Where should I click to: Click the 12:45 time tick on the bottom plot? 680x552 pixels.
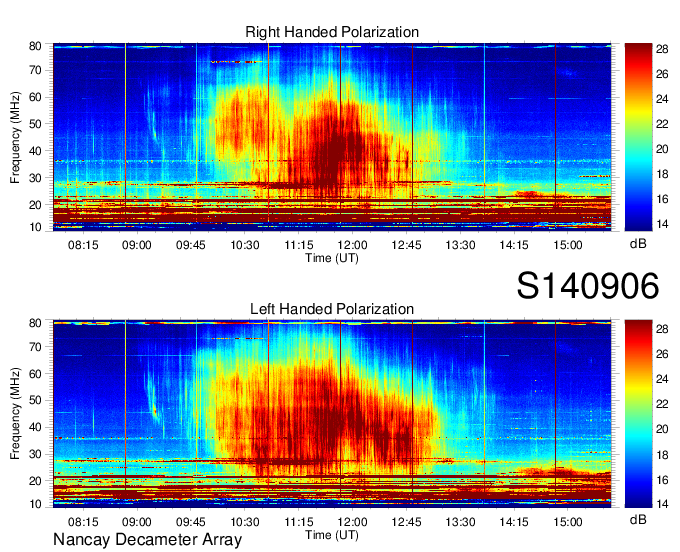coord(406,522)
